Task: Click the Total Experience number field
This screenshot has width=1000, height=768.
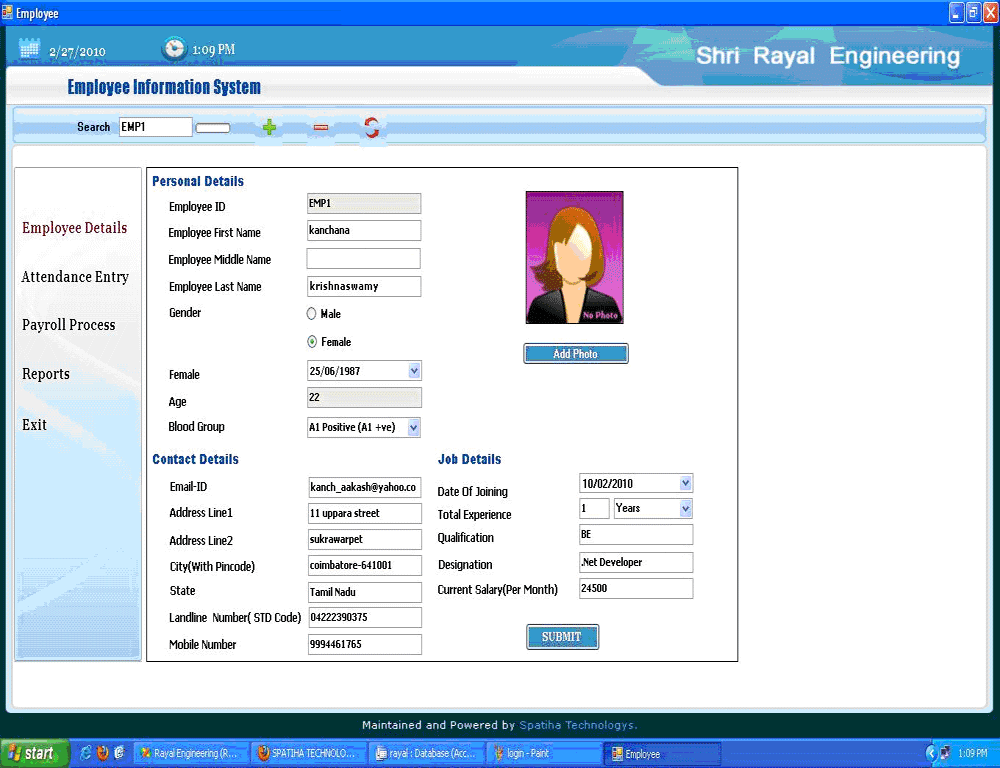Action: pyautogui.click(x=594, y=508)
